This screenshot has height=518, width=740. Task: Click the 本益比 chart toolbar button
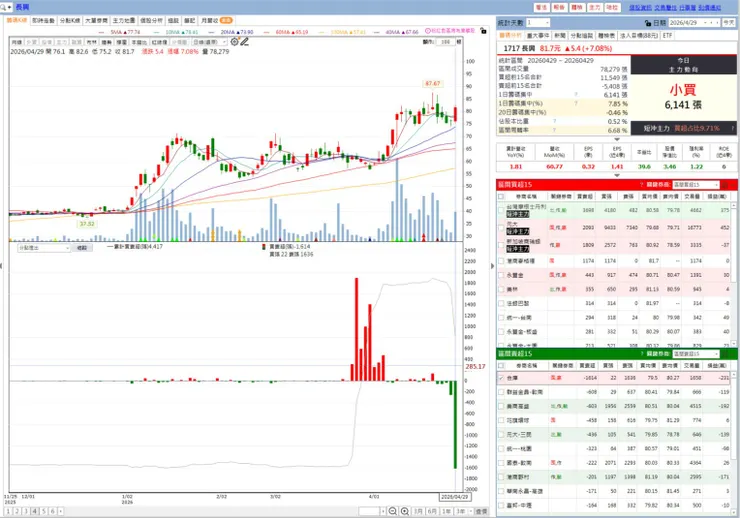[139, 42]
